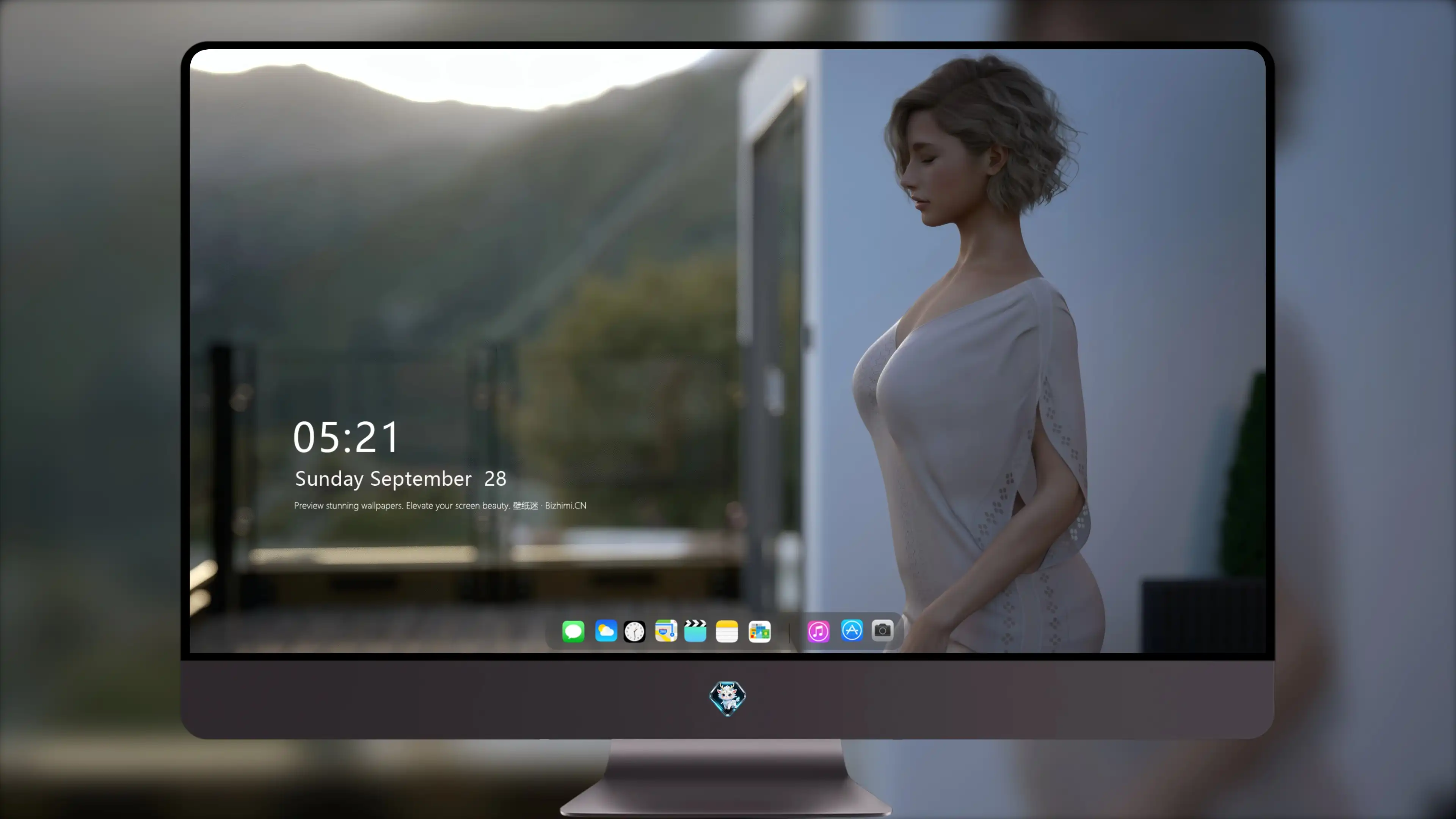1456x819 pixels.
Task: Launch the pink iTunes music app
Action: pos(819,631)
